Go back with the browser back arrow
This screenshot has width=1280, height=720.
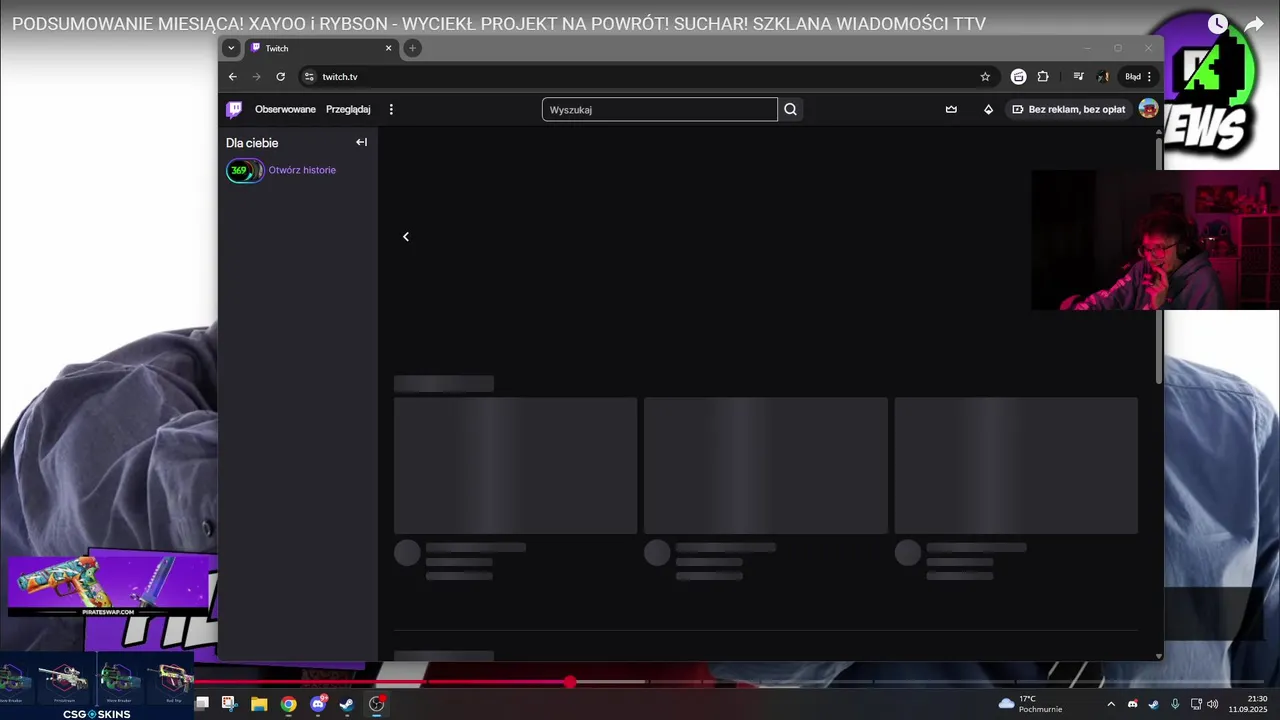point(233,76)
